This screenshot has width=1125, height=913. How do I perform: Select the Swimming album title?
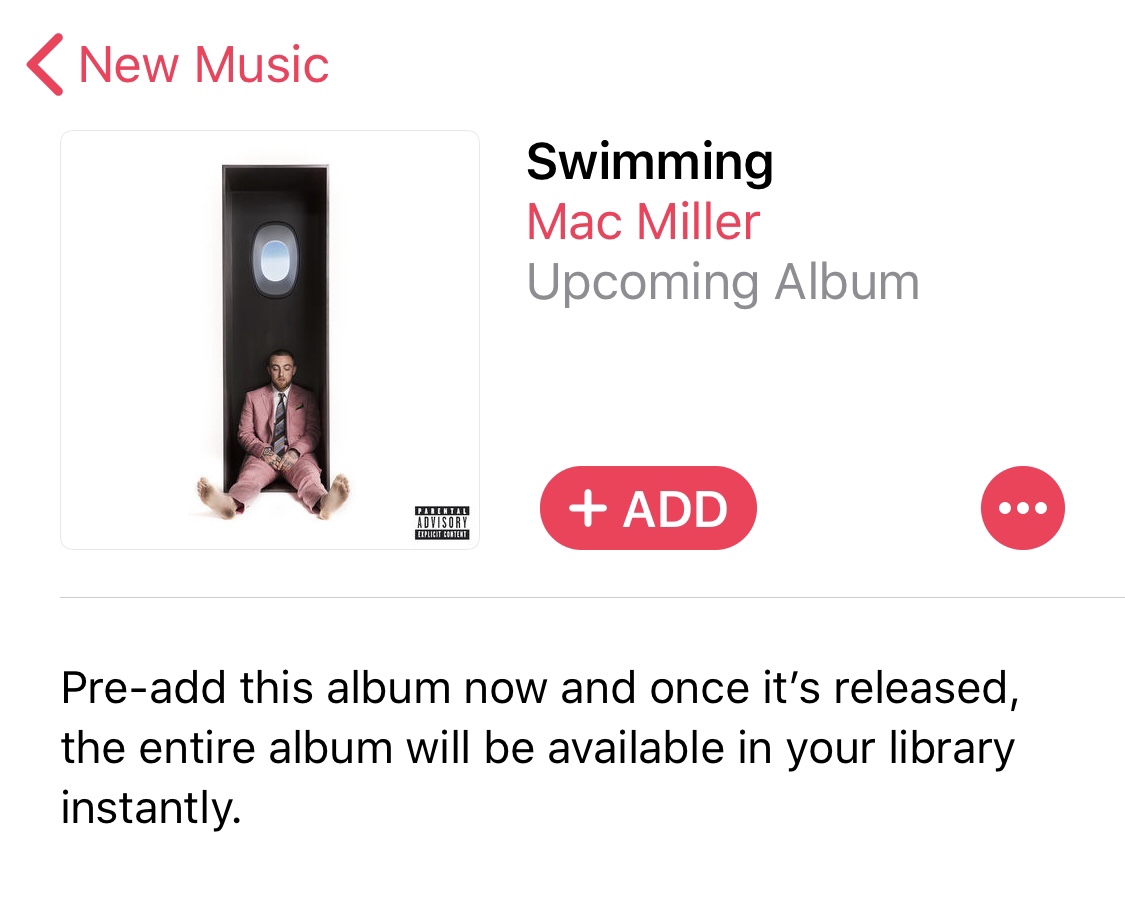click(649, 163)
